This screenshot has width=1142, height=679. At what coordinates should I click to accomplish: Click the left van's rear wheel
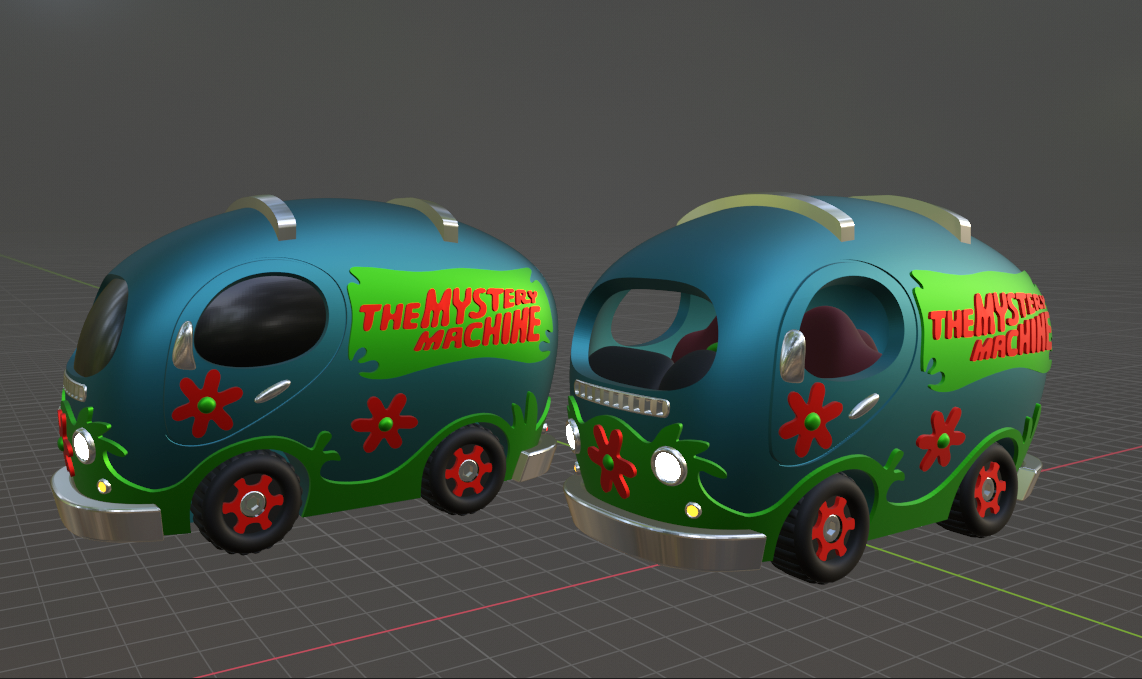(464, 470)
